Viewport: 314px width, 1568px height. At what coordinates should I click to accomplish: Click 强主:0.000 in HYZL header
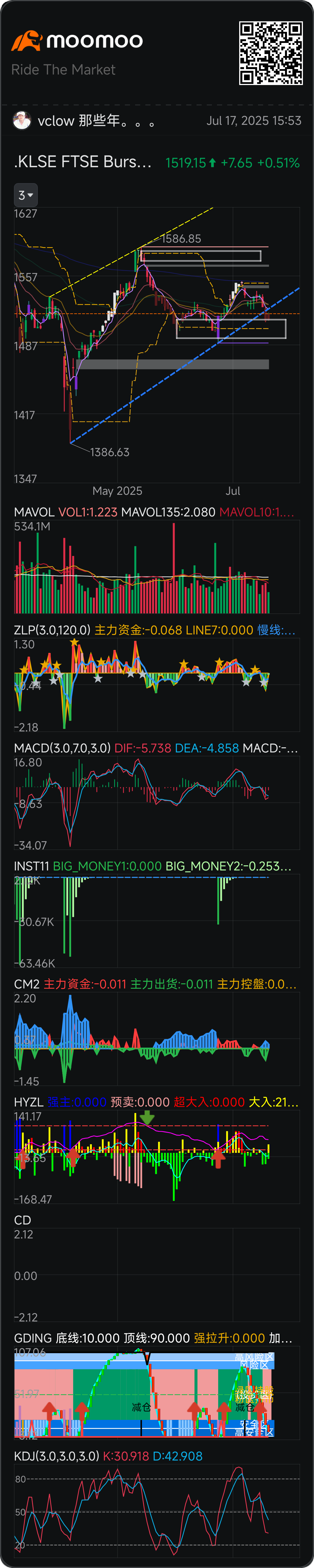coord(77,1102)
